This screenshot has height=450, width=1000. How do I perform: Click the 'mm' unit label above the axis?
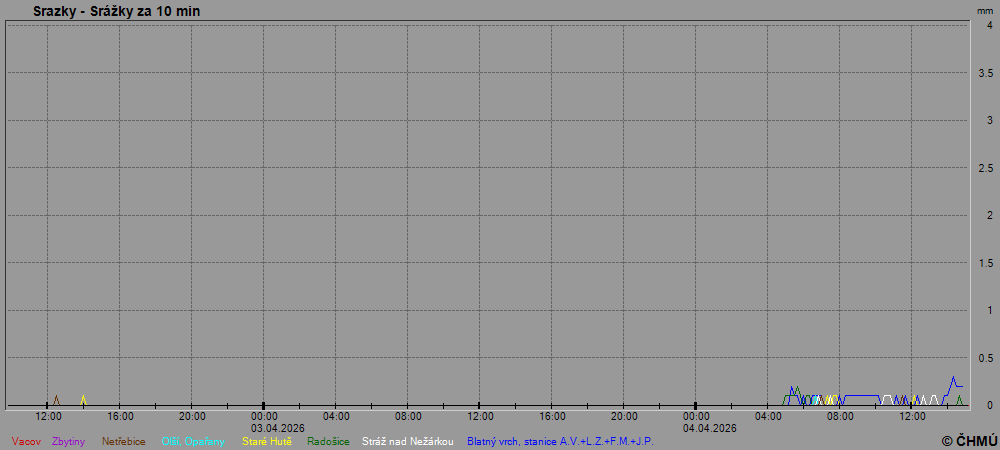[x=985, y=10]
